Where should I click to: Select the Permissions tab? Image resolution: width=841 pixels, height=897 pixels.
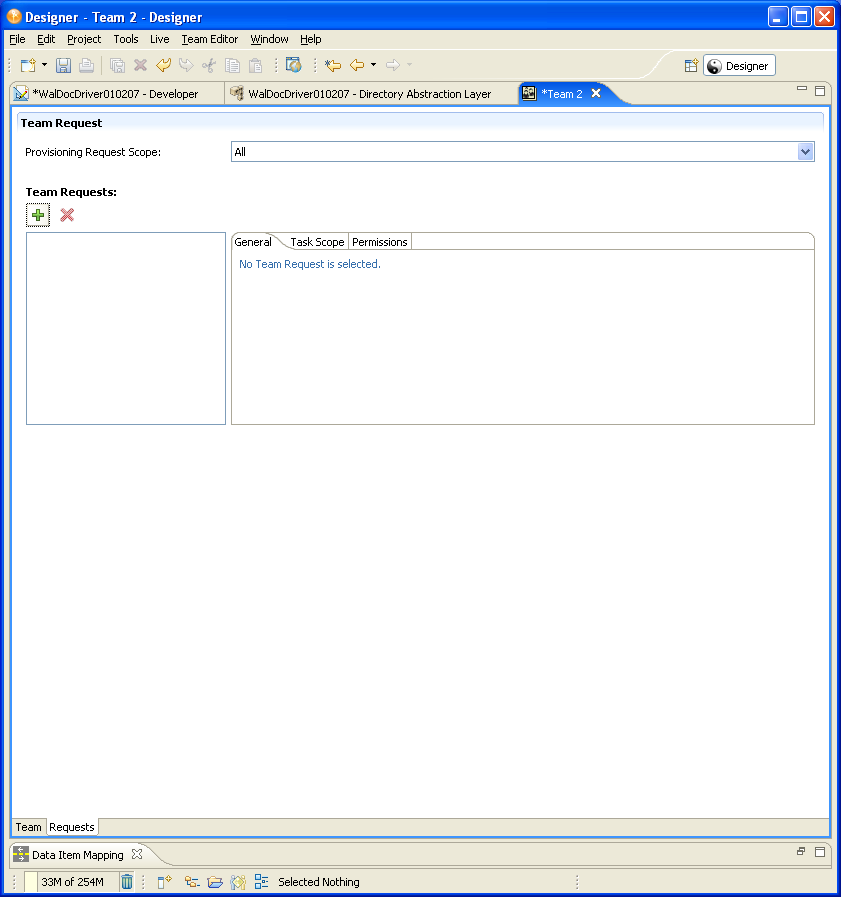coord(380,242)
